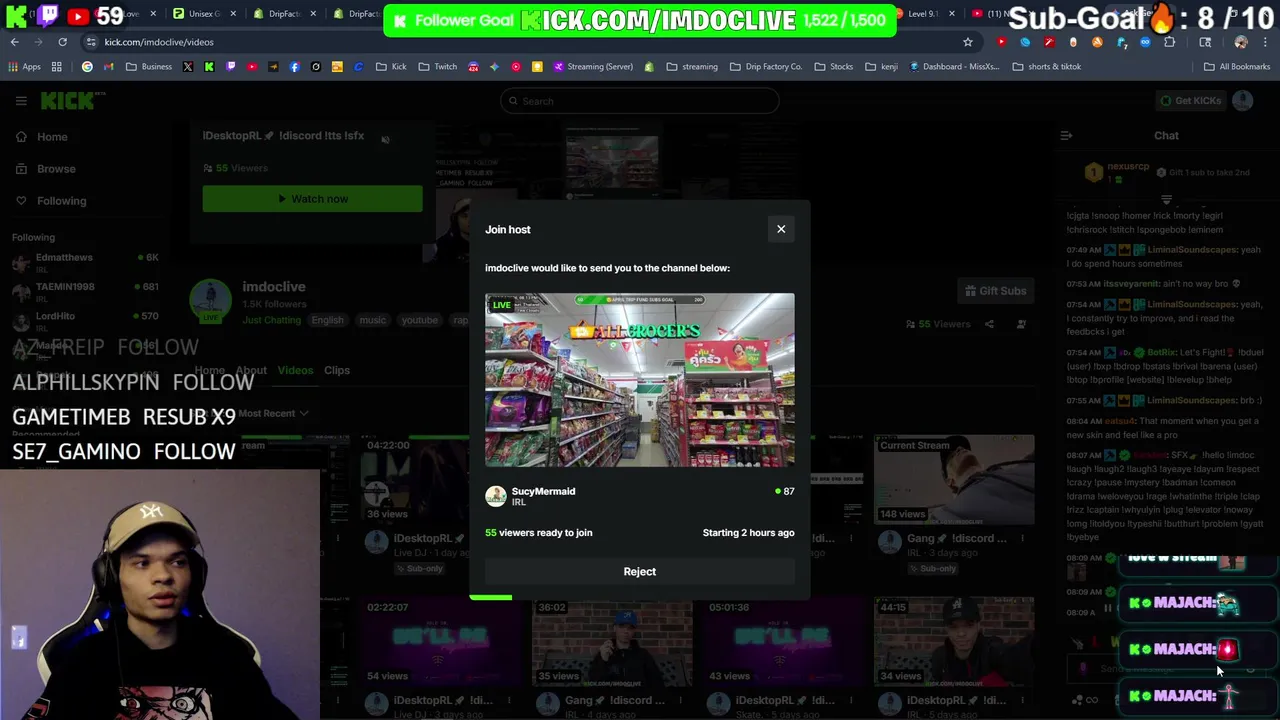Click the Gmail bookmark icon
The width and height of the screenshot is (1280, 720).
point(108,67)
